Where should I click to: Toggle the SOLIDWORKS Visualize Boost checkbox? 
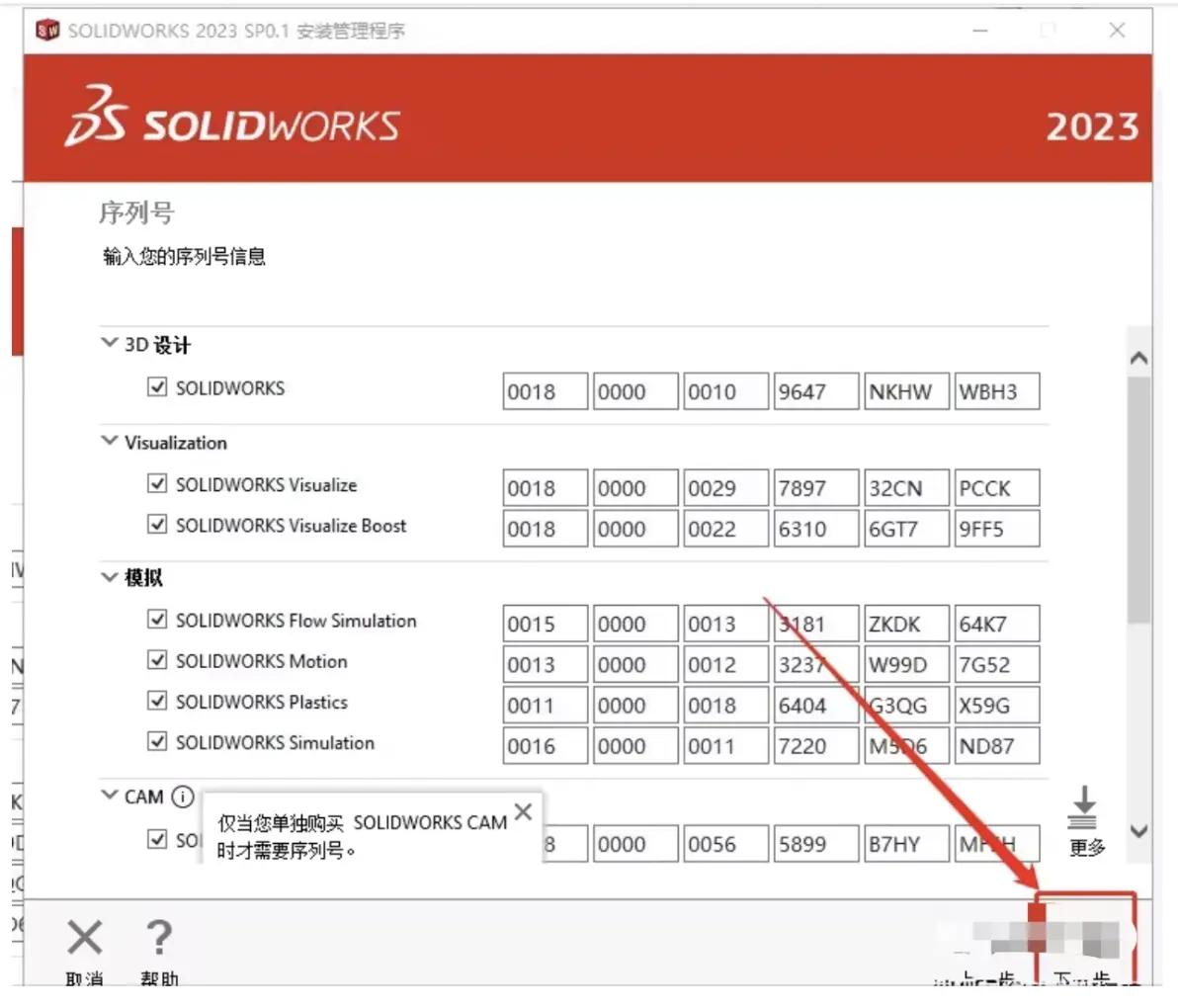pos(157,524)
